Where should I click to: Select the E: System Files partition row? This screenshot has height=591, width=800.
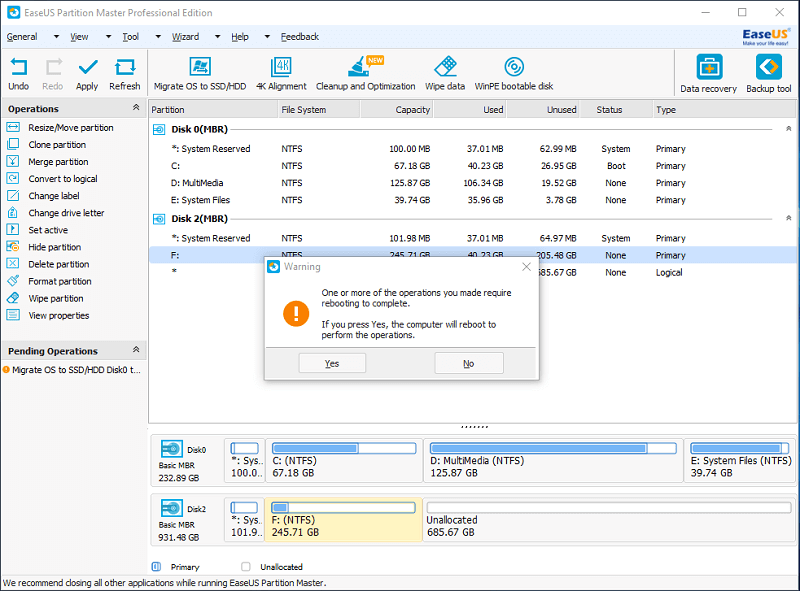472,200
